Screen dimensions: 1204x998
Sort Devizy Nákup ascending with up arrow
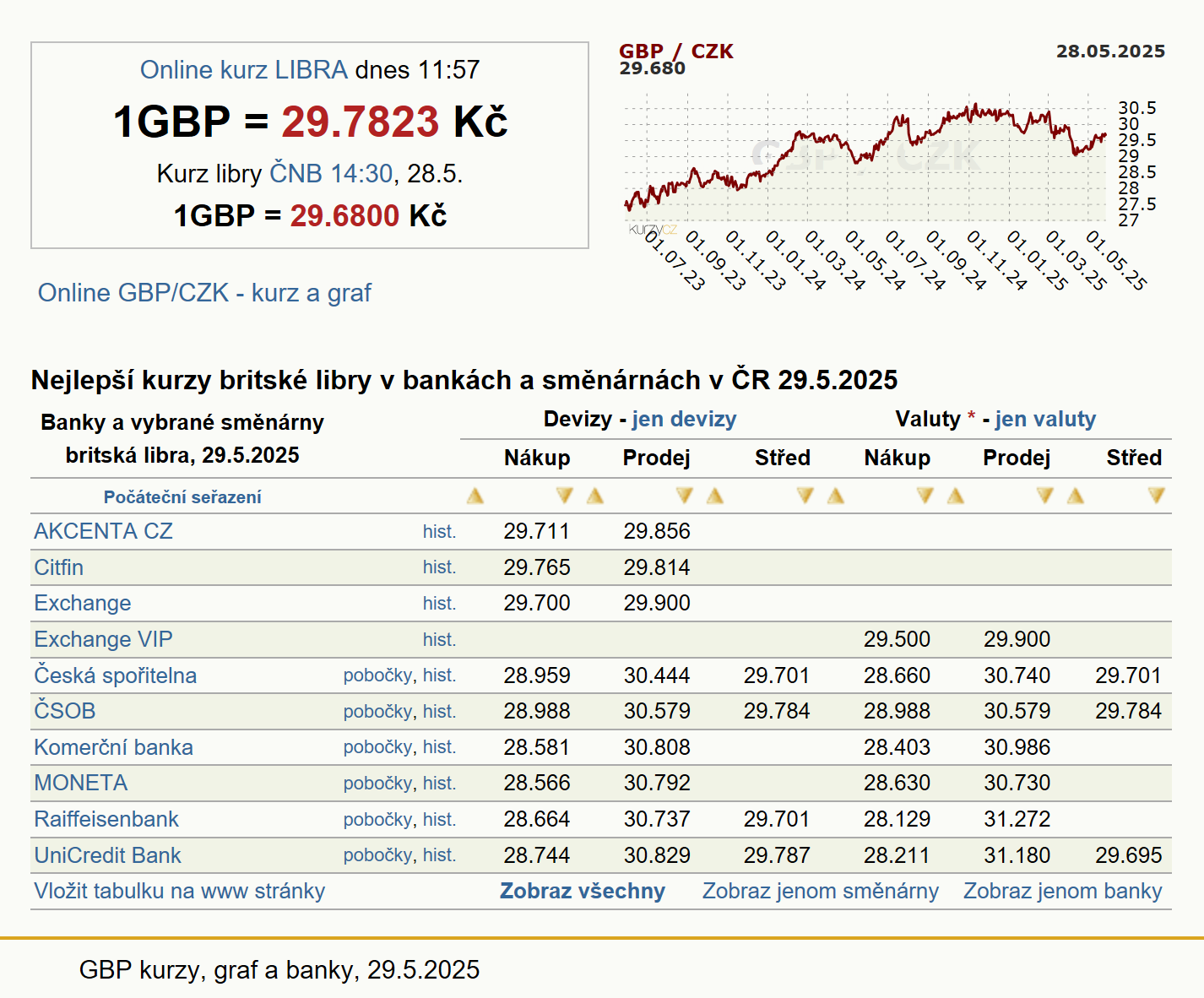475,496
